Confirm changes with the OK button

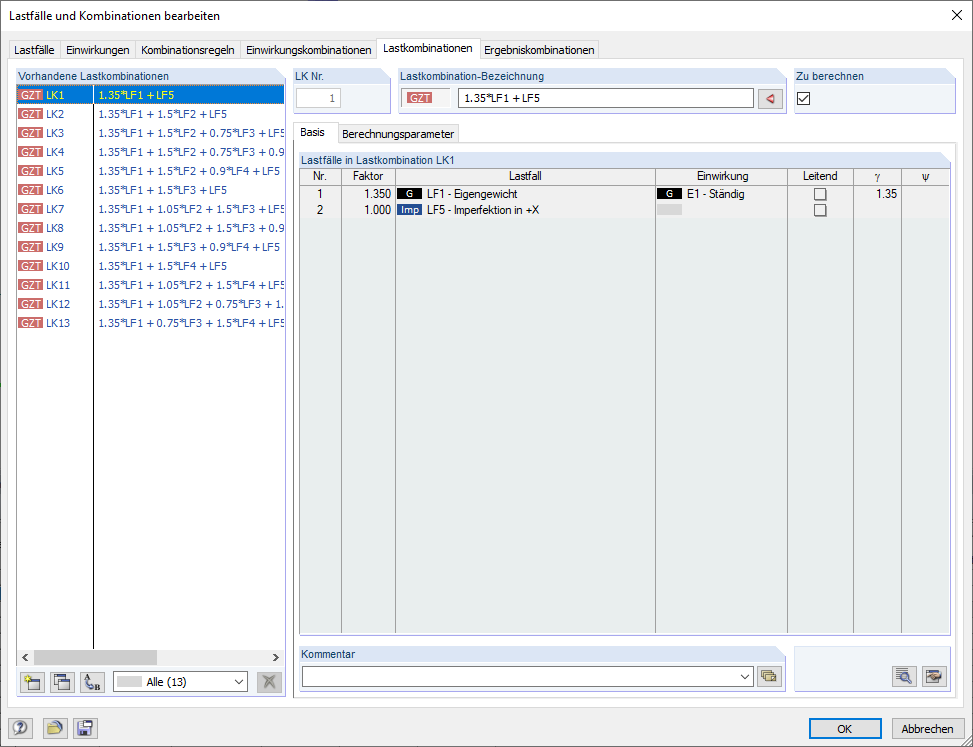845,728
